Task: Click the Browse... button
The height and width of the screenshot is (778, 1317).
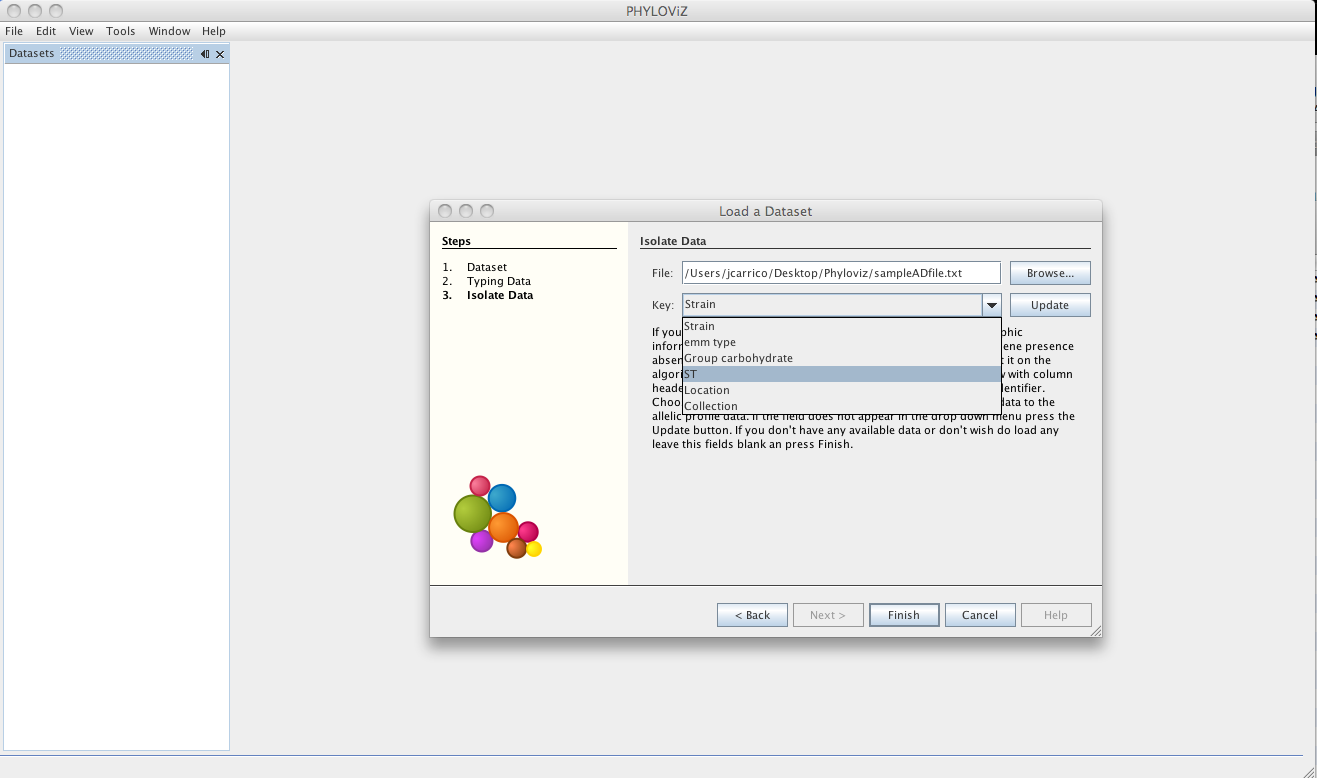Action: (x=1050, y=273)
